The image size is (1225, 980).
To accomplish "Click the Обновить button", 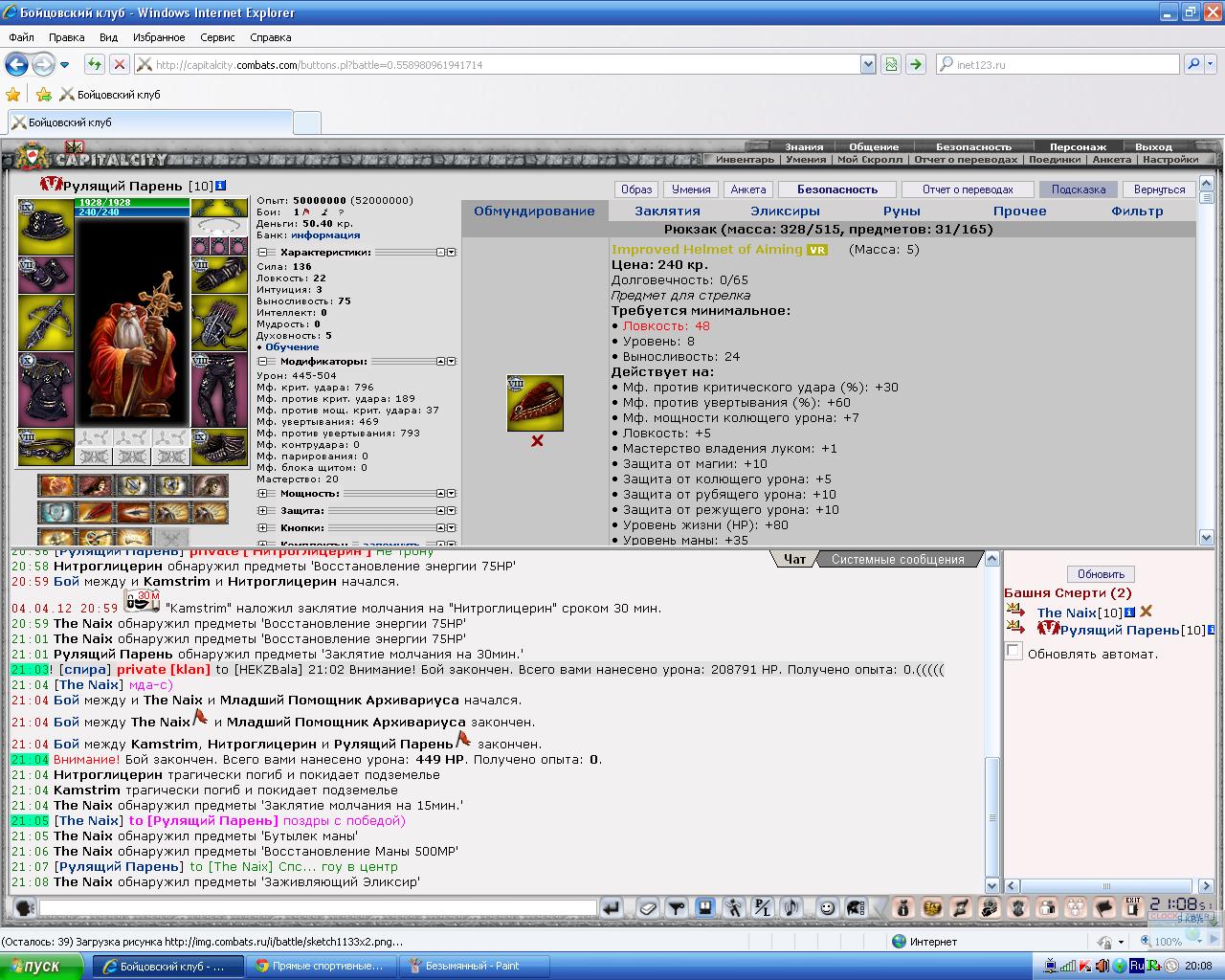I will [1101, 574].
